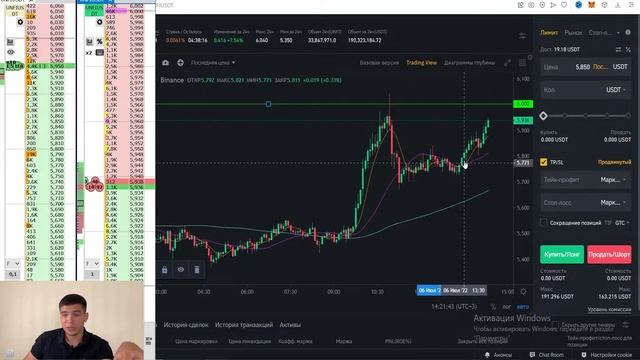Click the last stop on order size slider

coord(628,116)
